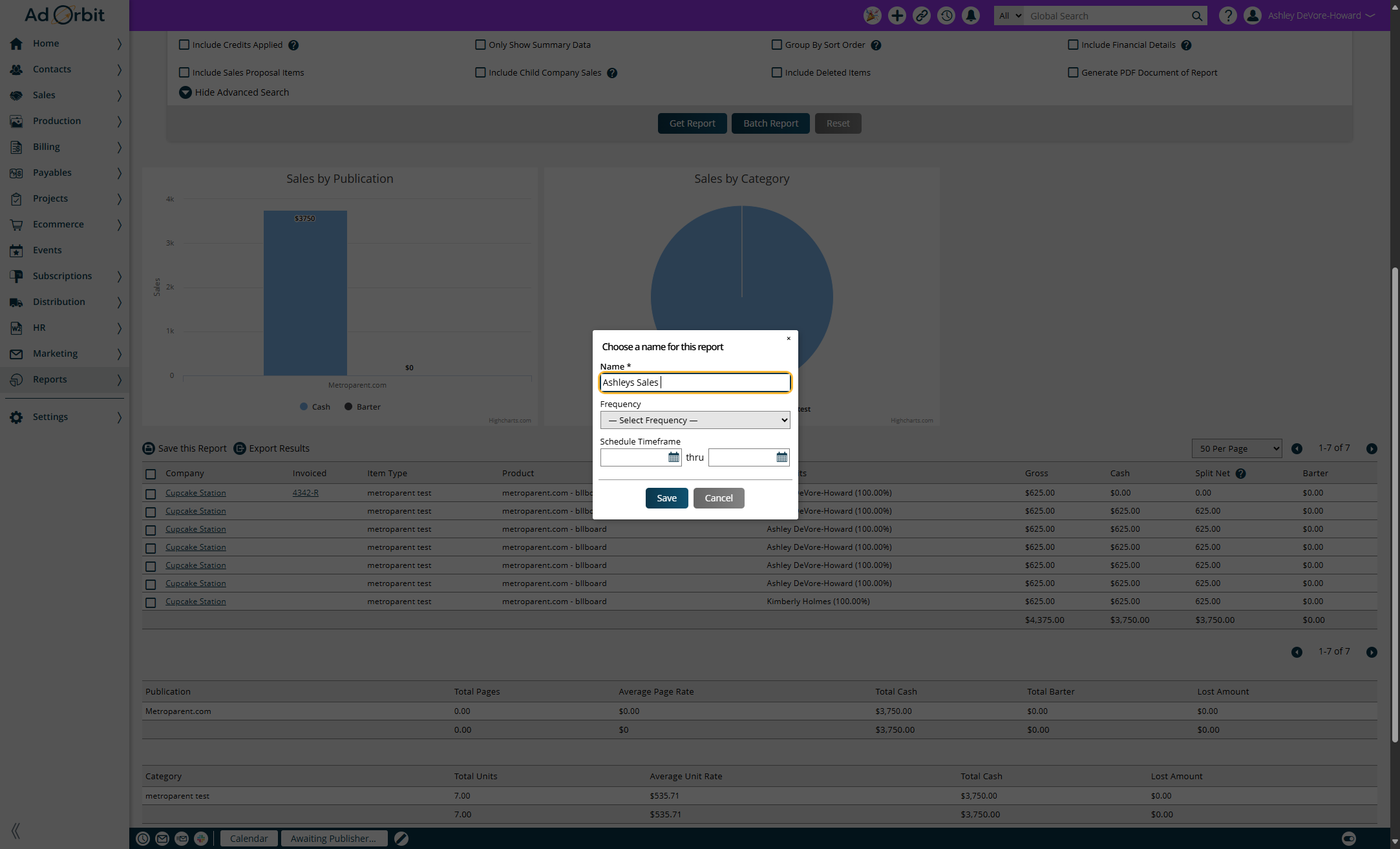Click the Split Net help icon
The height and width of the screenshot is (849, 1400).
[x=1240, y=474]
